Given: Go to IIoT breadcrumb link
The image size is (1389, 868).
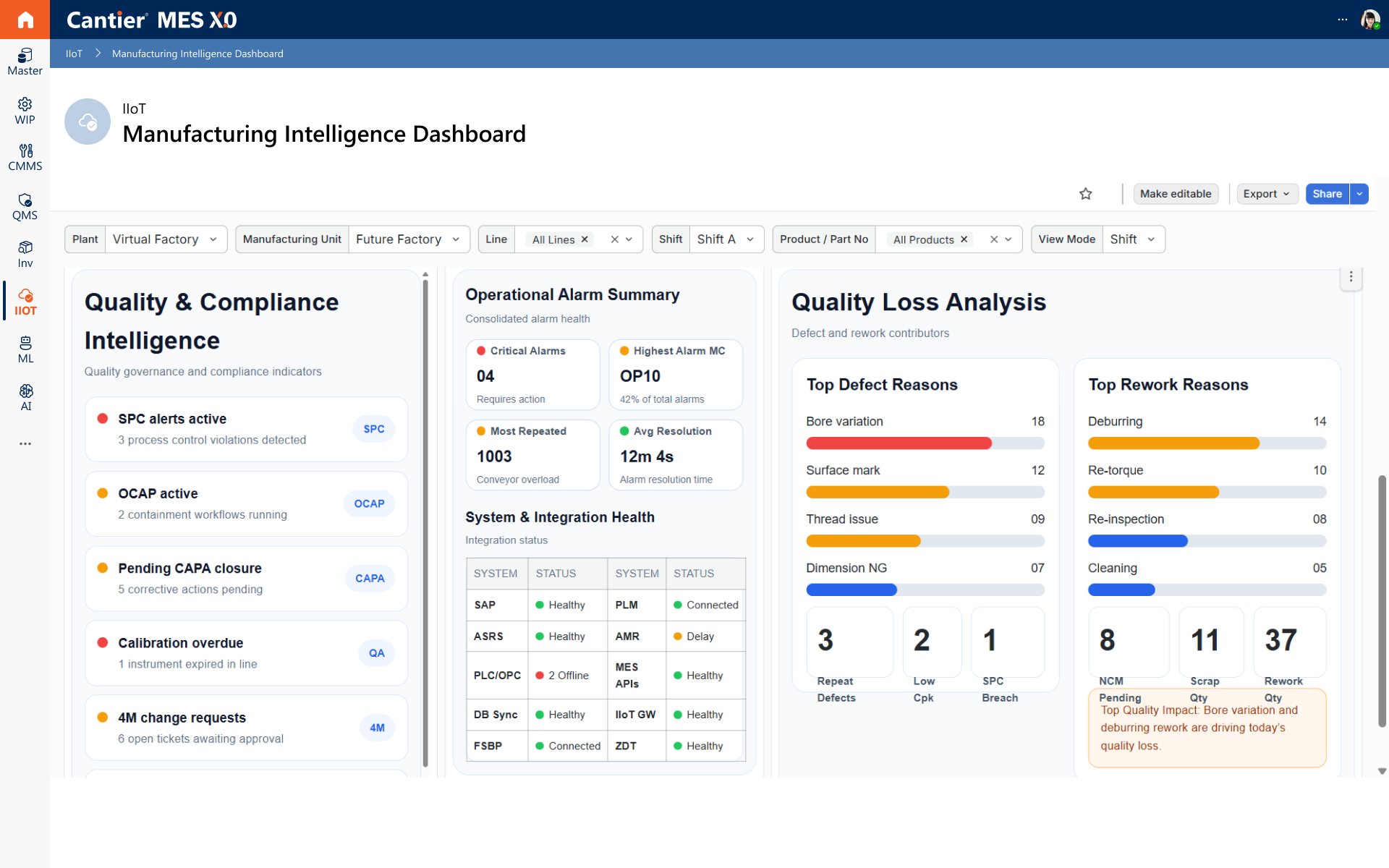Looking at the screenshot, I should [x=74, y=54].
